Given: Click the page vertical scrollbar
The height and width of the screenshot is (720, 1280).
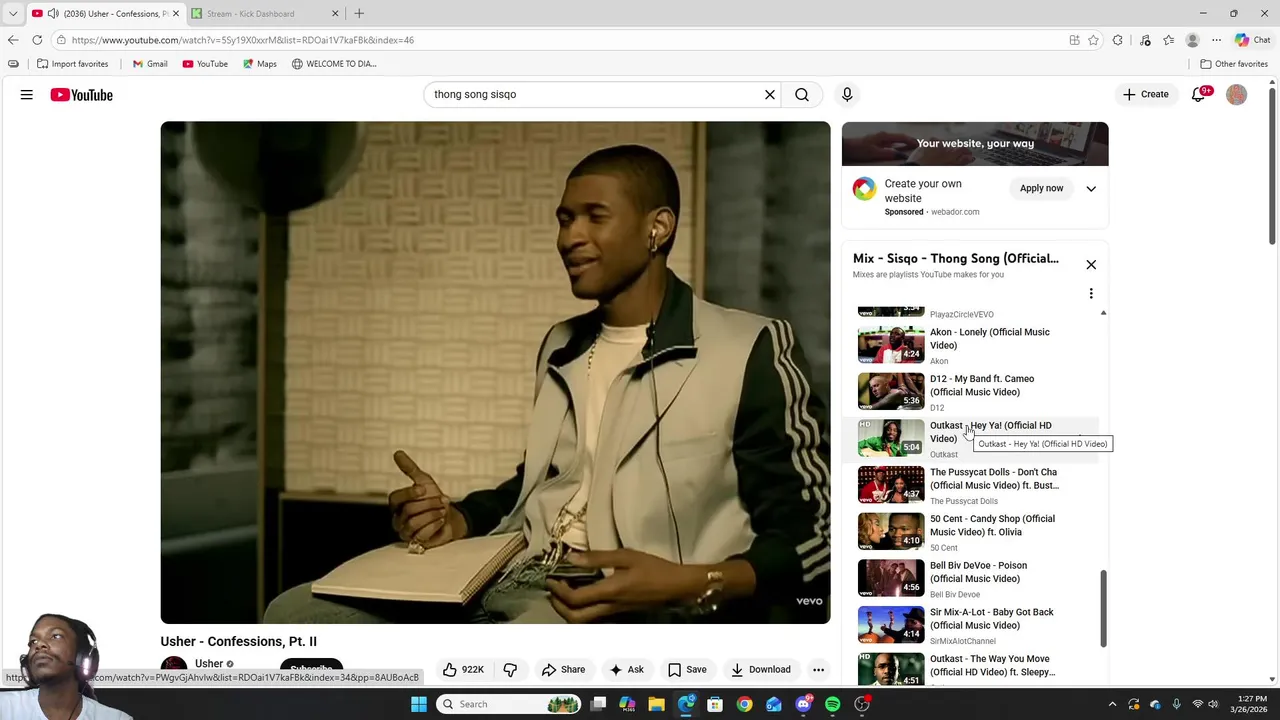Looking at the screenshot, I should (1272, 165).
